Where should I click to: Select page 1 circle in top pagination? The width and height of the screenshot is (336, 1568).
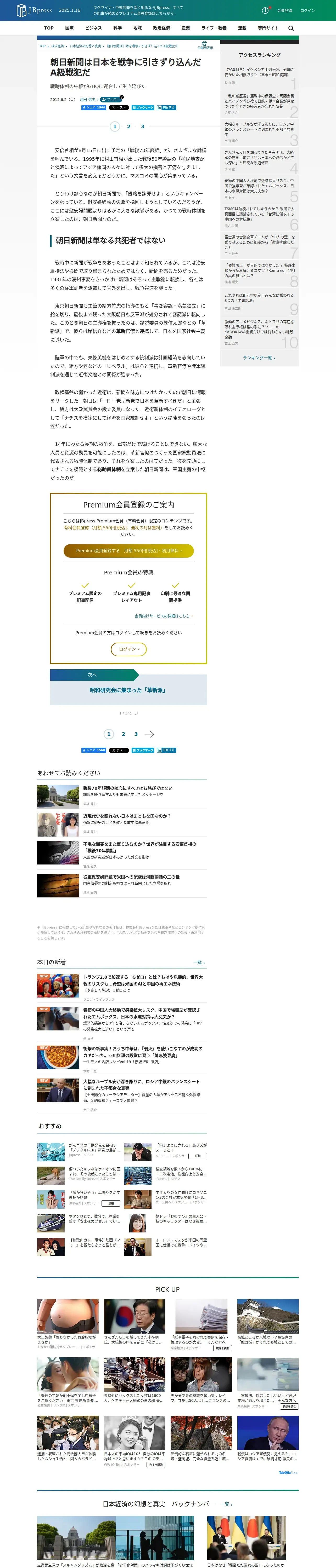point(115,126)
